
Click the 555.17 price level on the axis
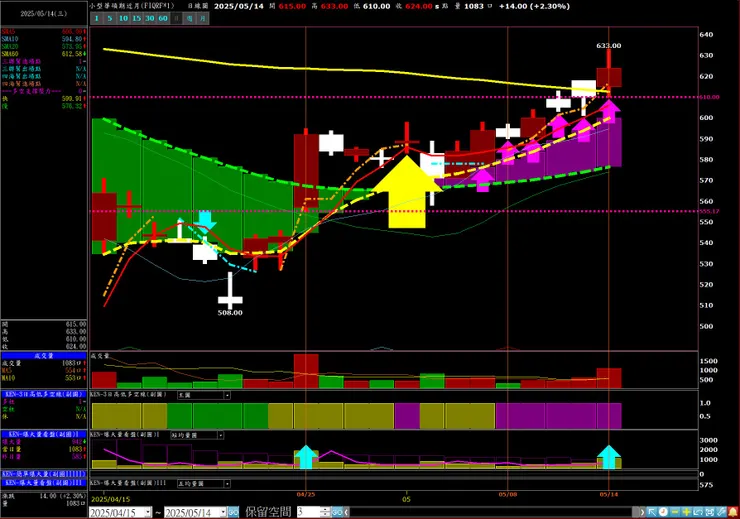coord(709,211)
